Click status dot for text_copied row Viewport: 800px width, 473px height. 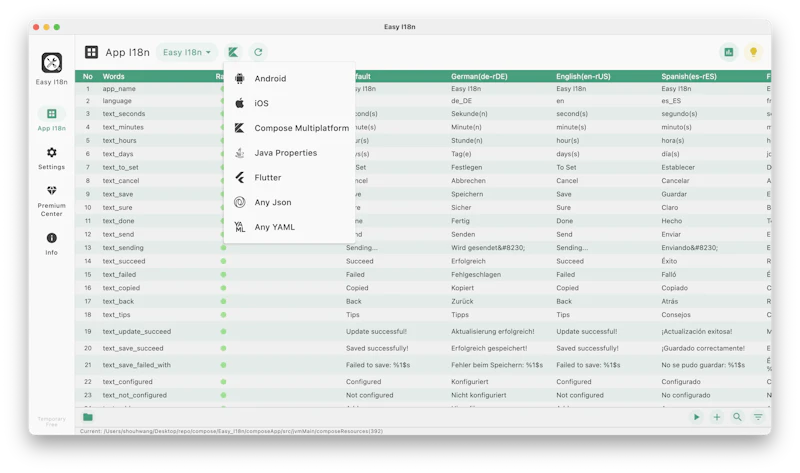(x=223, y=288)
